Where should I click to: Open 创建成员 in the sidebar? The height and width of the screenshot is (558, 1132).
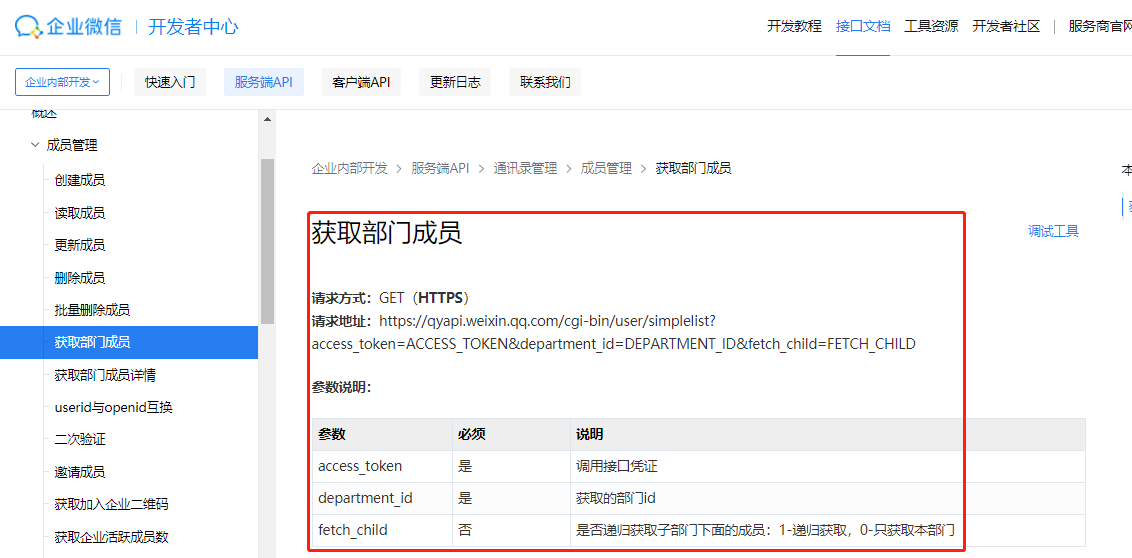point(79,180)
